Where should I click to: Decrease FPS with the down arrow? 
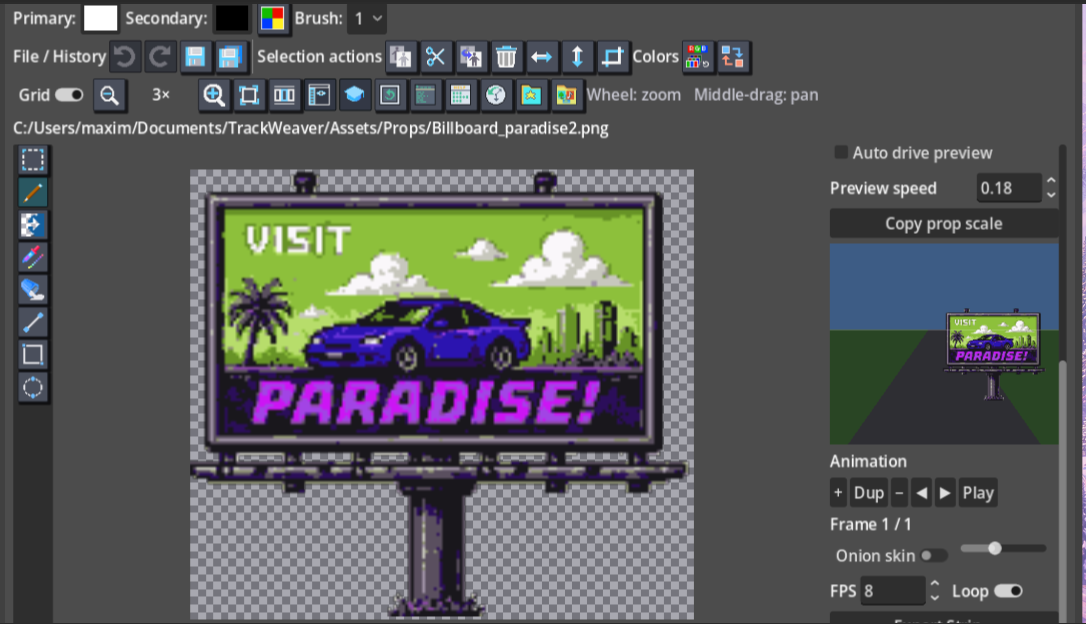click(x=934, y=598)
